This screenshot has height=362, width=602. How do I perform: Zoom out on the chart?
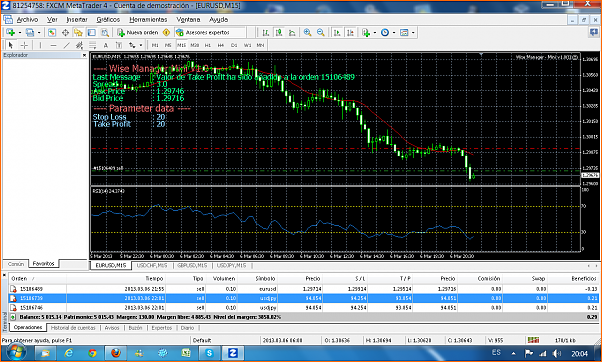[x=321, y=33]
